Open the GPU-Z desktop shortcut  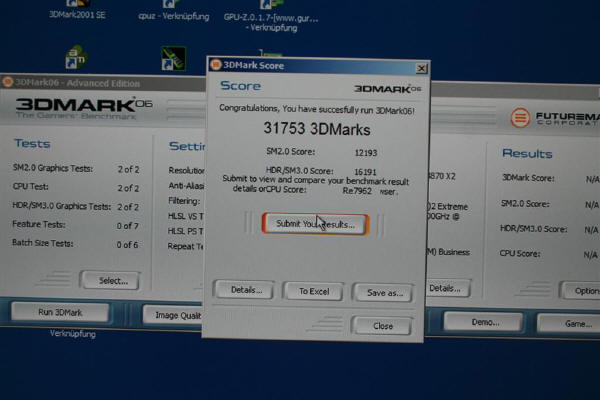pyautogui.click(x=271, y=15)
